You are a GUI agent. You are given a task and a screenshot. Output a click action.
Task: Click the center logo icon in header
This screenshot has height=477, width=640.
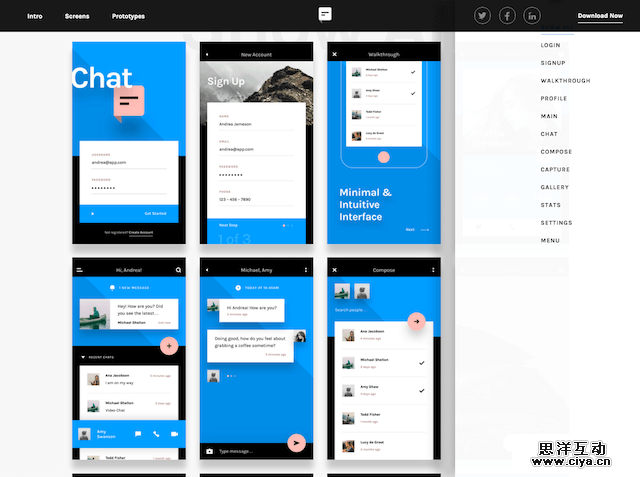(325, 15)
